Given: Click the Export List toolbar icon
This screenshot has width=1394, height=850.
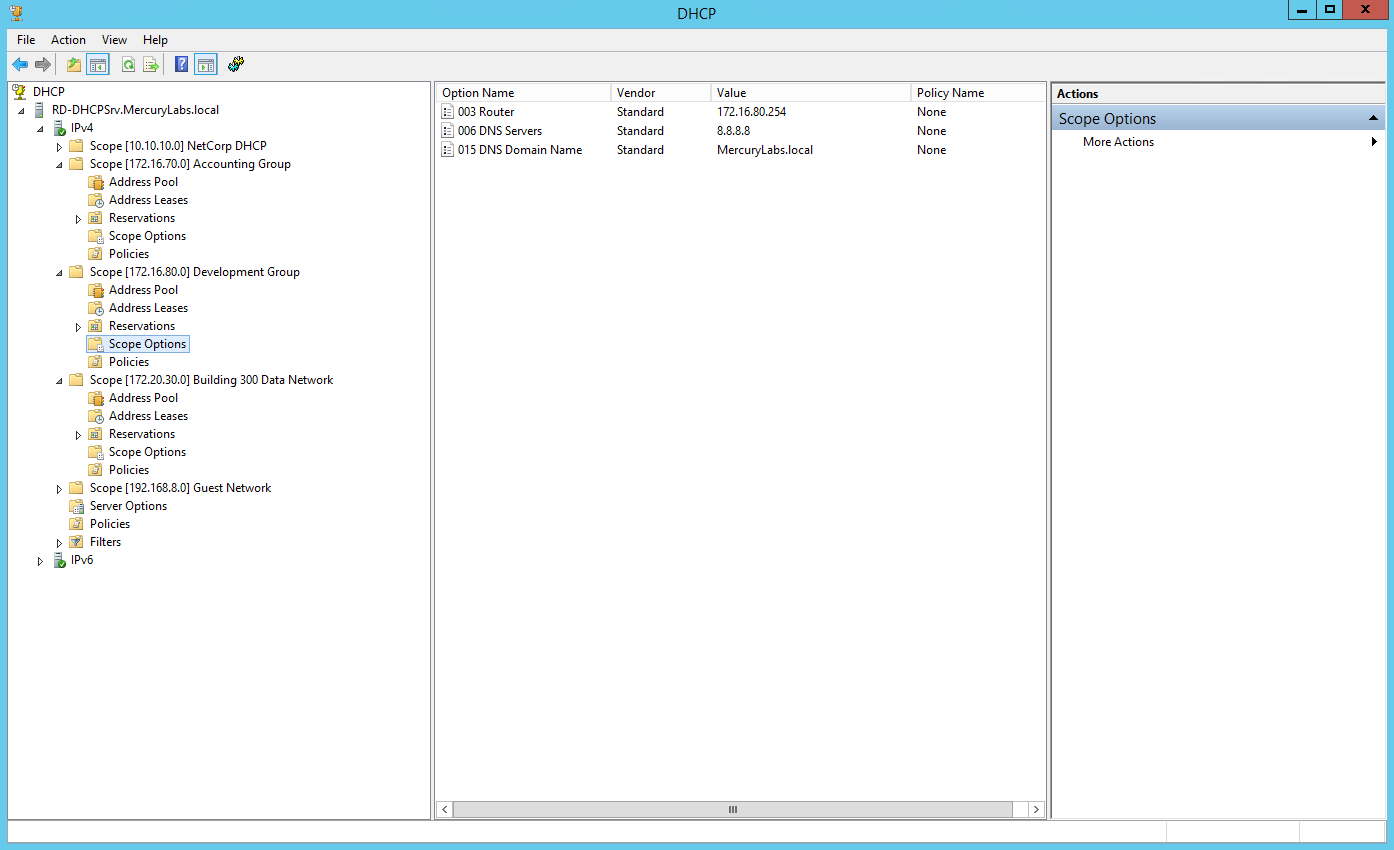Looking at the screenshot, I should [151, 65].
